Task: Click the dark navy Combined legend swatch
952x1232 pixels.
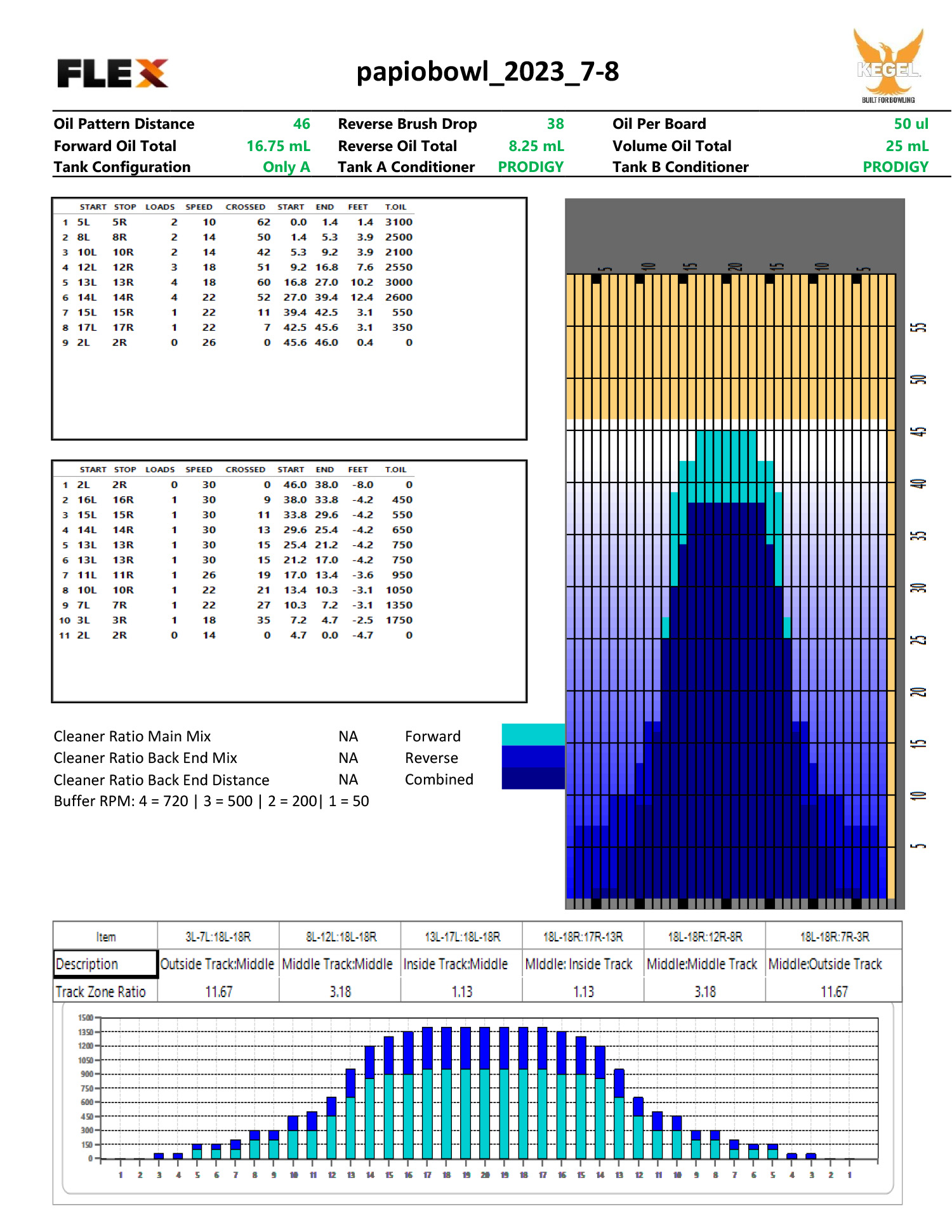Action: [x=532, y=778]
